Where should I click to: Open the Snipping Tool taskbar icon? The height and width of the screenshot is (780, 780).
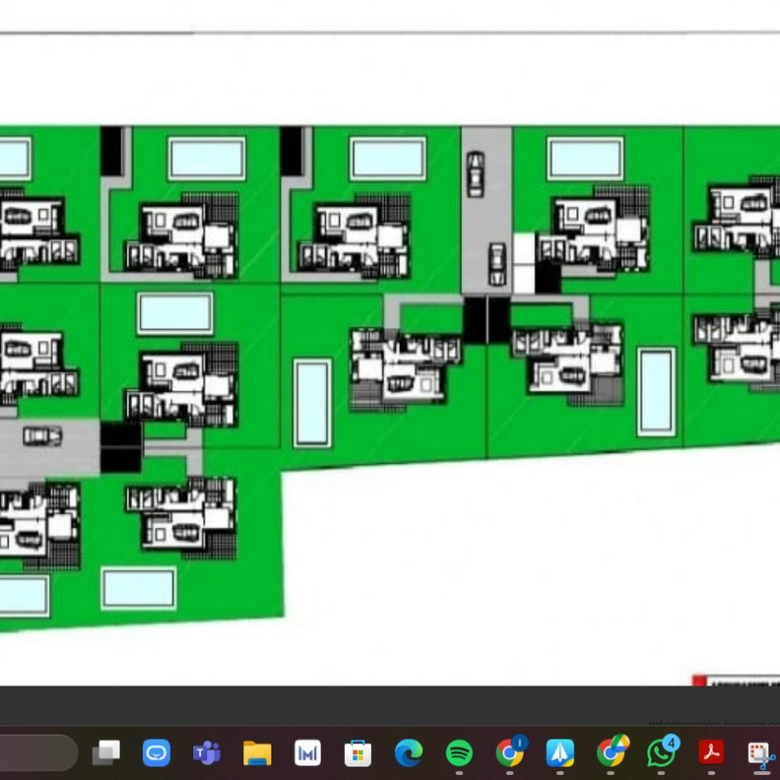[x=761, y=752]
